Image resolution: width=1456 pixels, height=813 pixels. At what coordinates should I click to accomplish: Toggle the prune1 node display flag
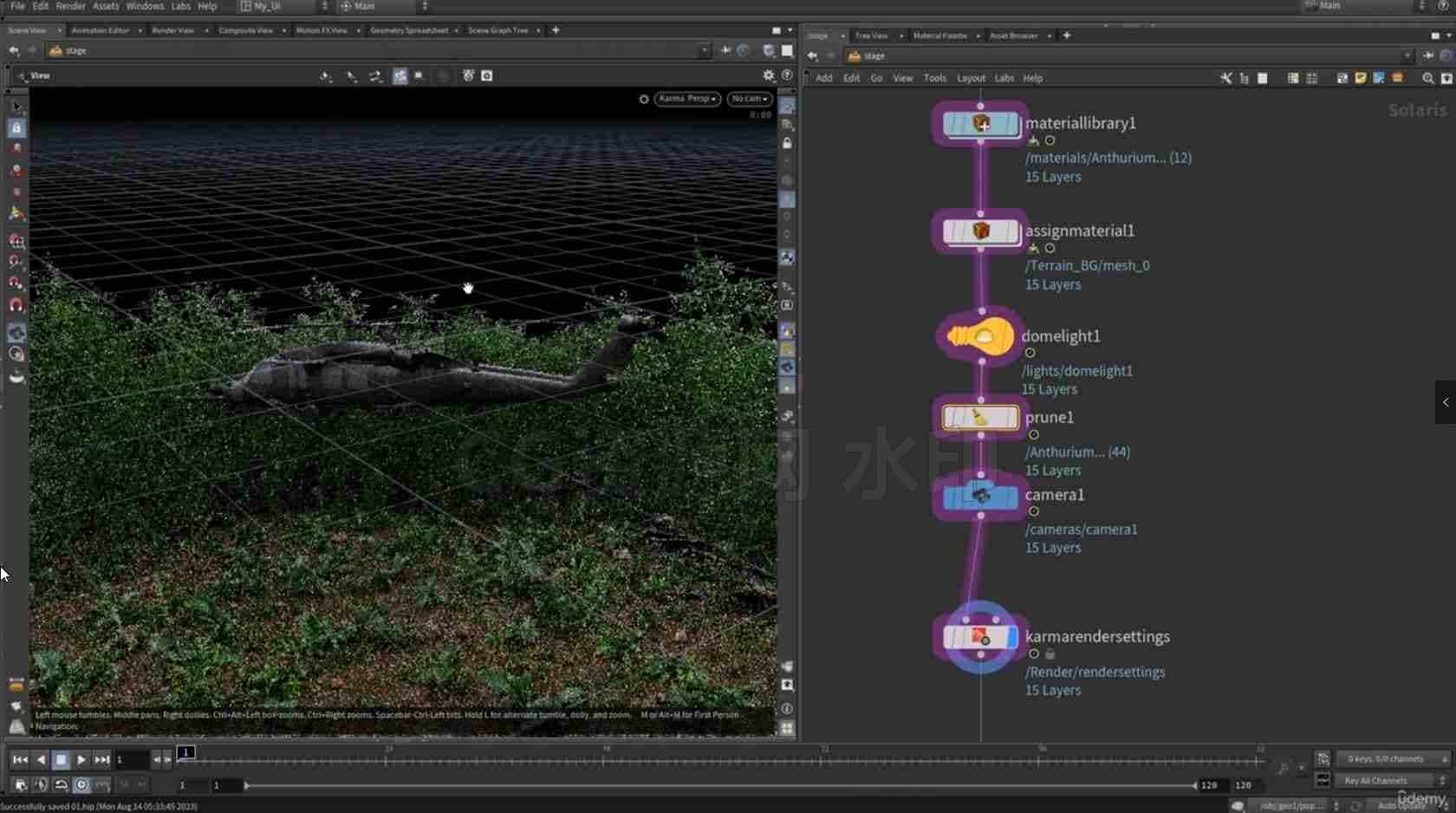point(1011,418)
